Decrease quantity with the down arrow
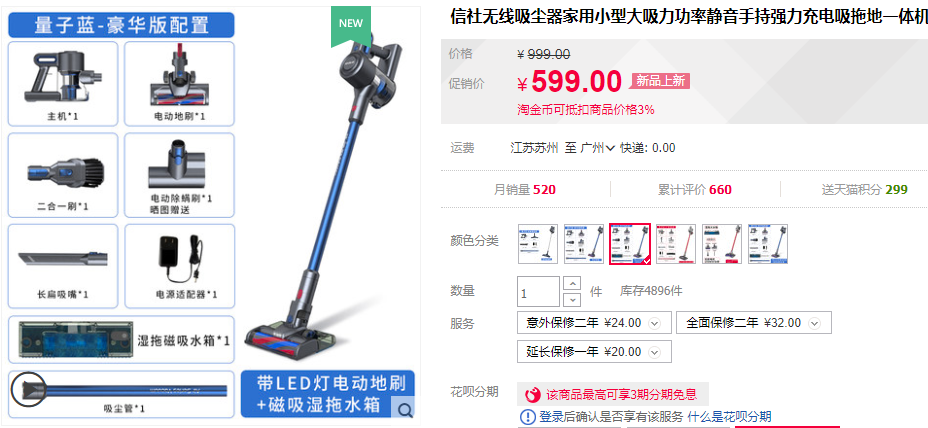This screenshot has height=428, width=928. 572,299
